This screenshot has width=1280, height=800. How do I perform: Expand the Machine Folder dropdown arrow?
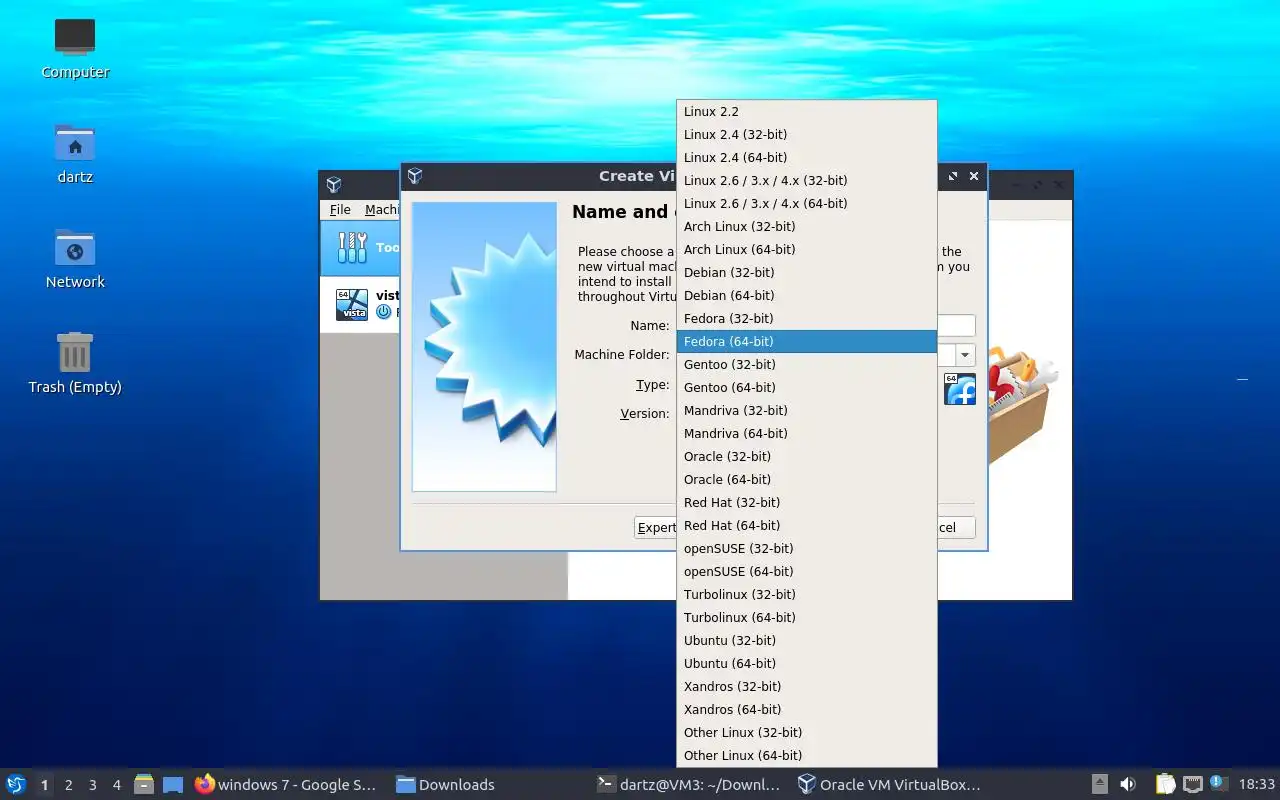(965, 355)
